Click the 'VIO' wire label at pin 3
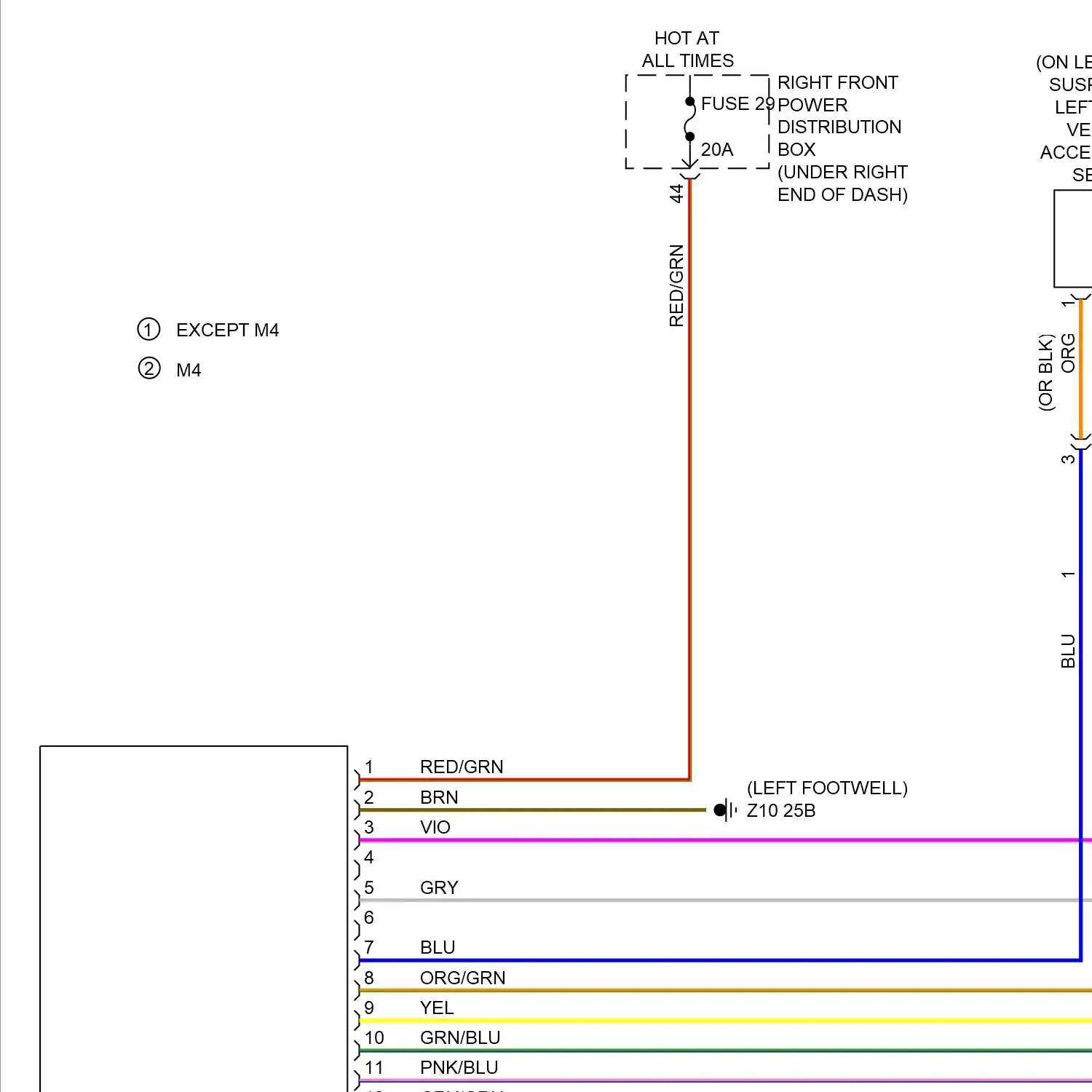Viewport: 1092px width, 1092px height. (x=435, y=828)
